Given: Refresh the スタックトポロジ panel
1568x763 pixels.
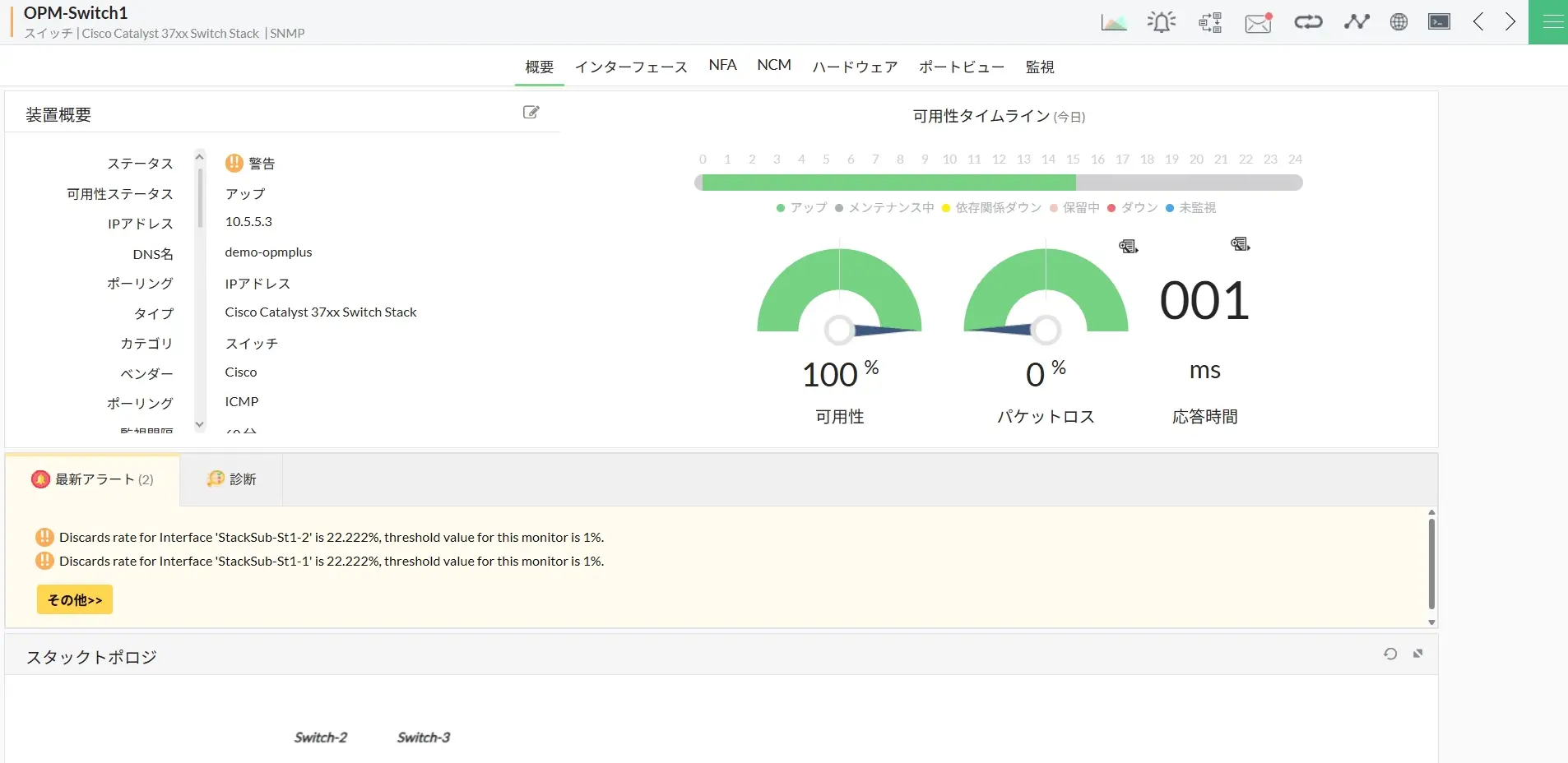Looking at the screenshot, I should click(x=1390, y=654).
